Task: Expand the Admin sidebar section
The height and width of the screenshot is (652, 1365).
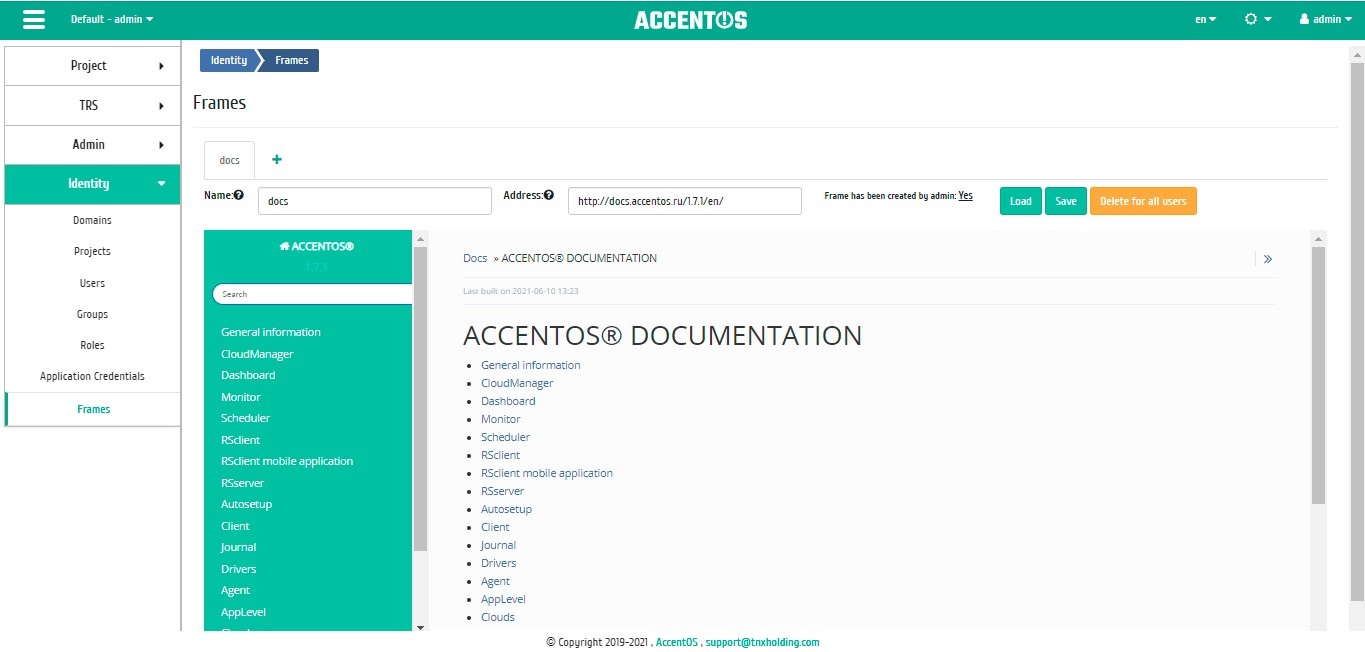Action: pyautogui.click(x=92, y=144)
